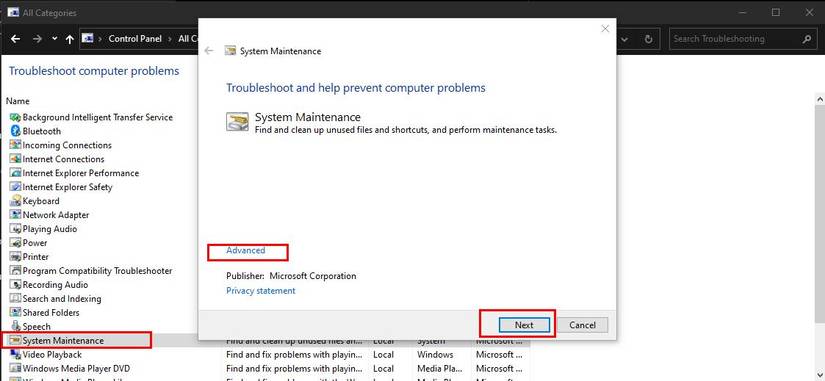The image size is (825, 381).
Task: Open the address bar history dropdown
Action: pyautogui.click(x=624, y=39)
